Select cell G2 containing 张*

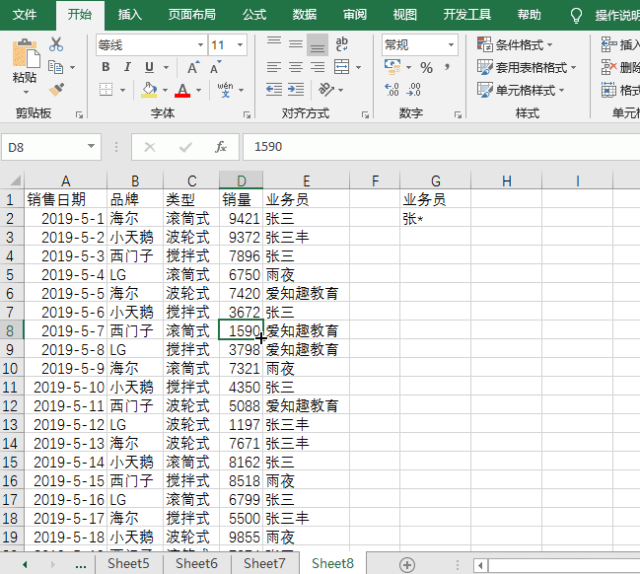435,218
